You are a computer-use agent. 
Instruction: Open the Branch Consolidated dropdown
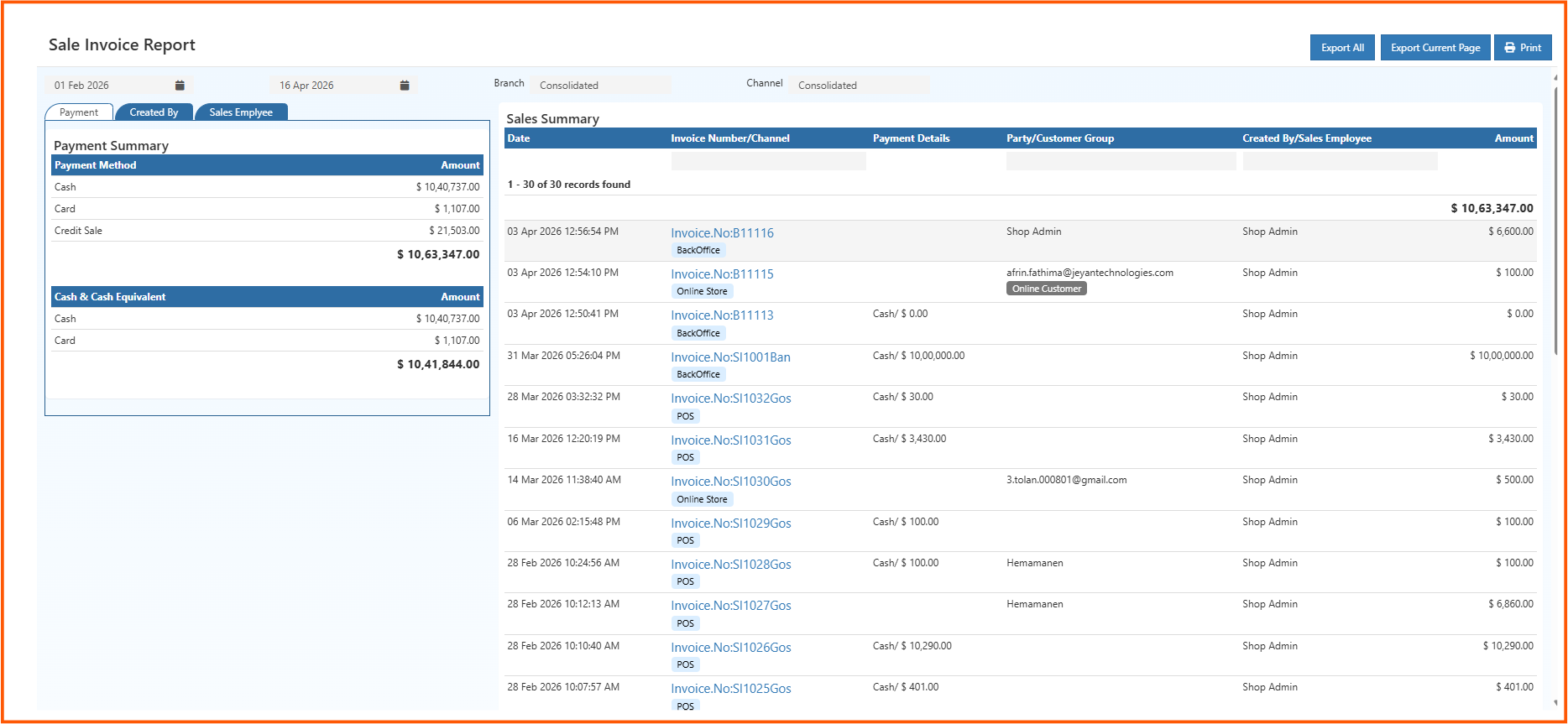click(600, 86)
